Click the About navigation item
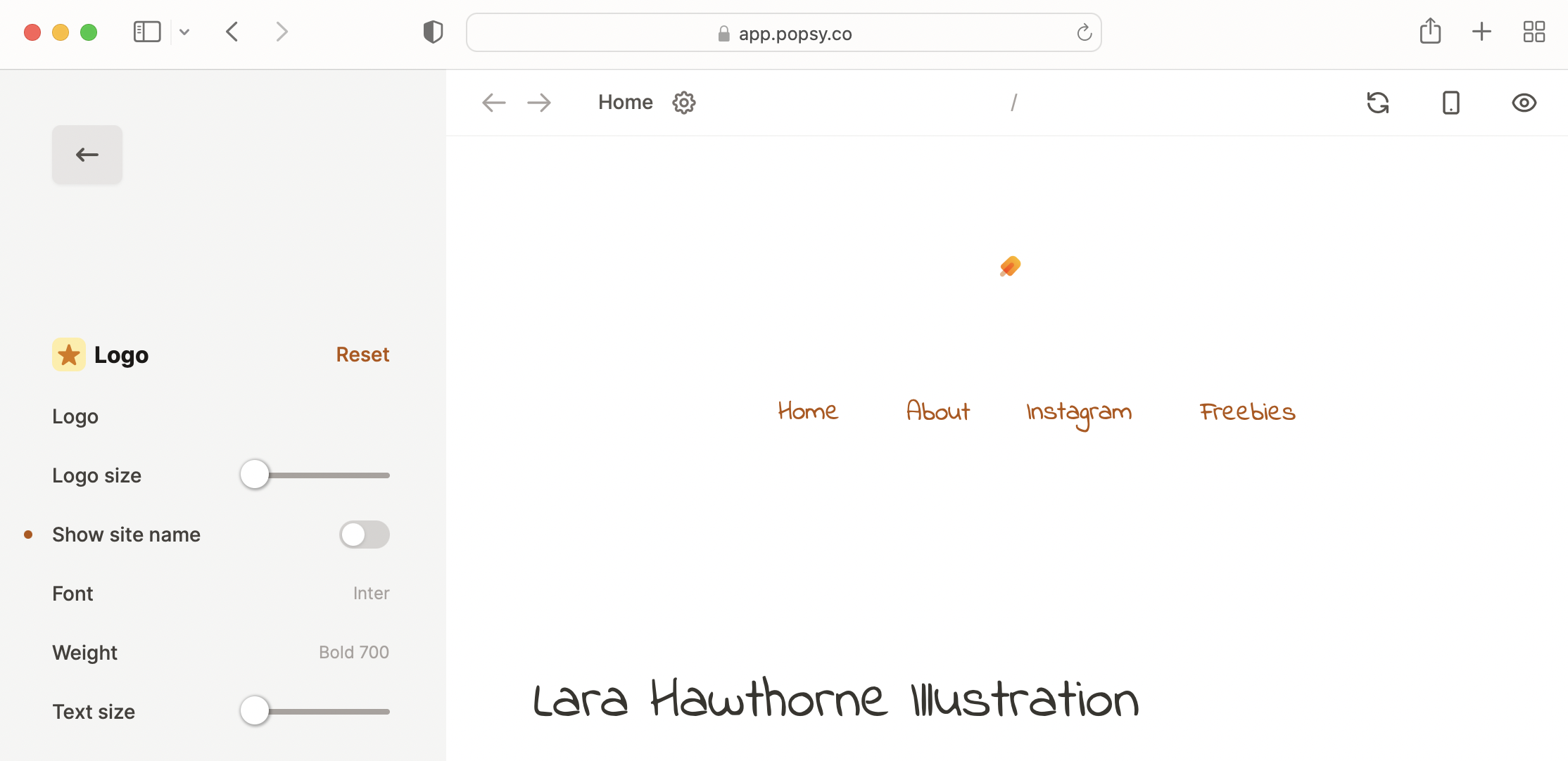The width and height of the screenshot is (1568, 761). (937, 411)
